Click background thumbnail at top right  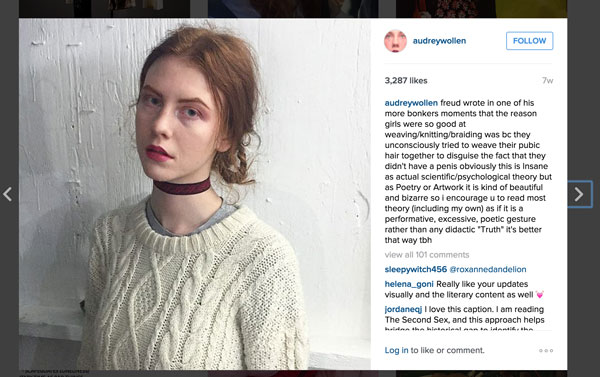pyautogui.click(x=481, y=9)
